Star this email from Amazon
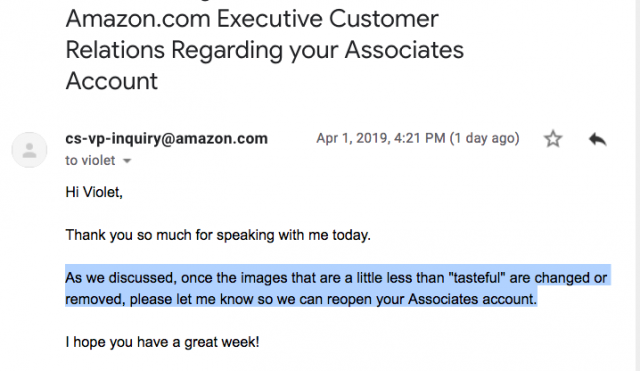This screenshot has width=640, height=371. click(553, 139)
